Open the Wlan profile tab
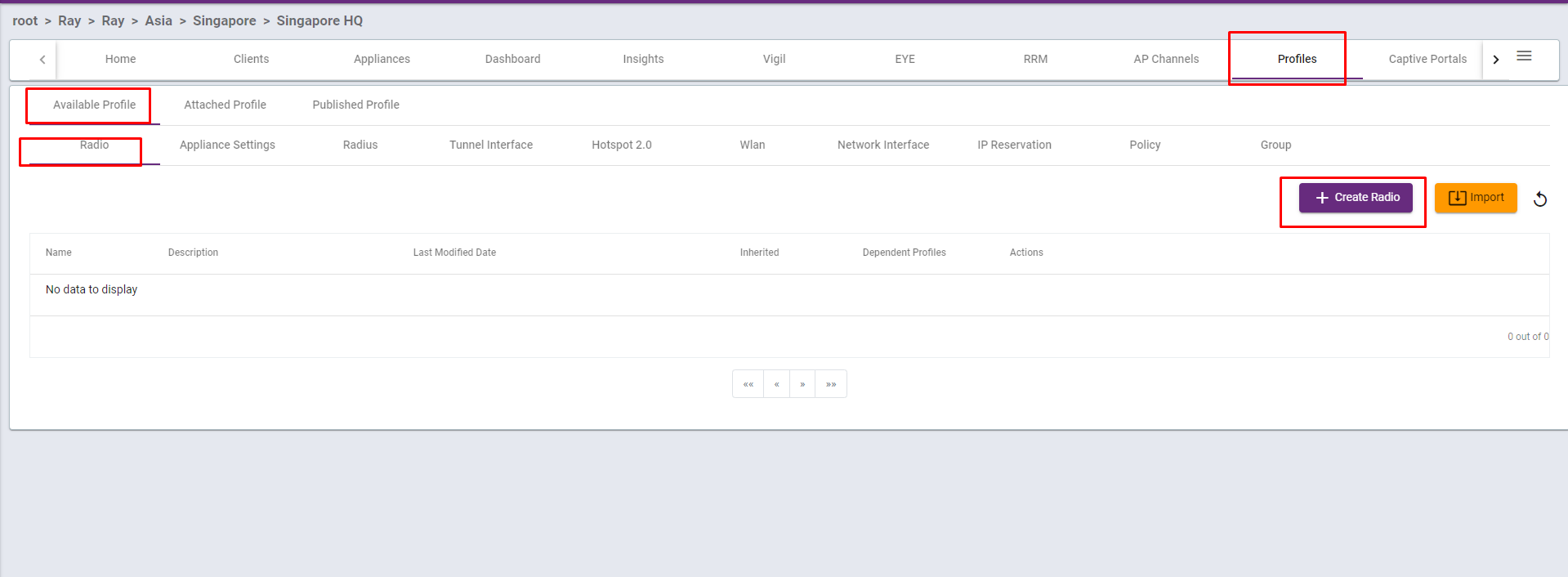The image size is (1568, 577). pos(753,145)
